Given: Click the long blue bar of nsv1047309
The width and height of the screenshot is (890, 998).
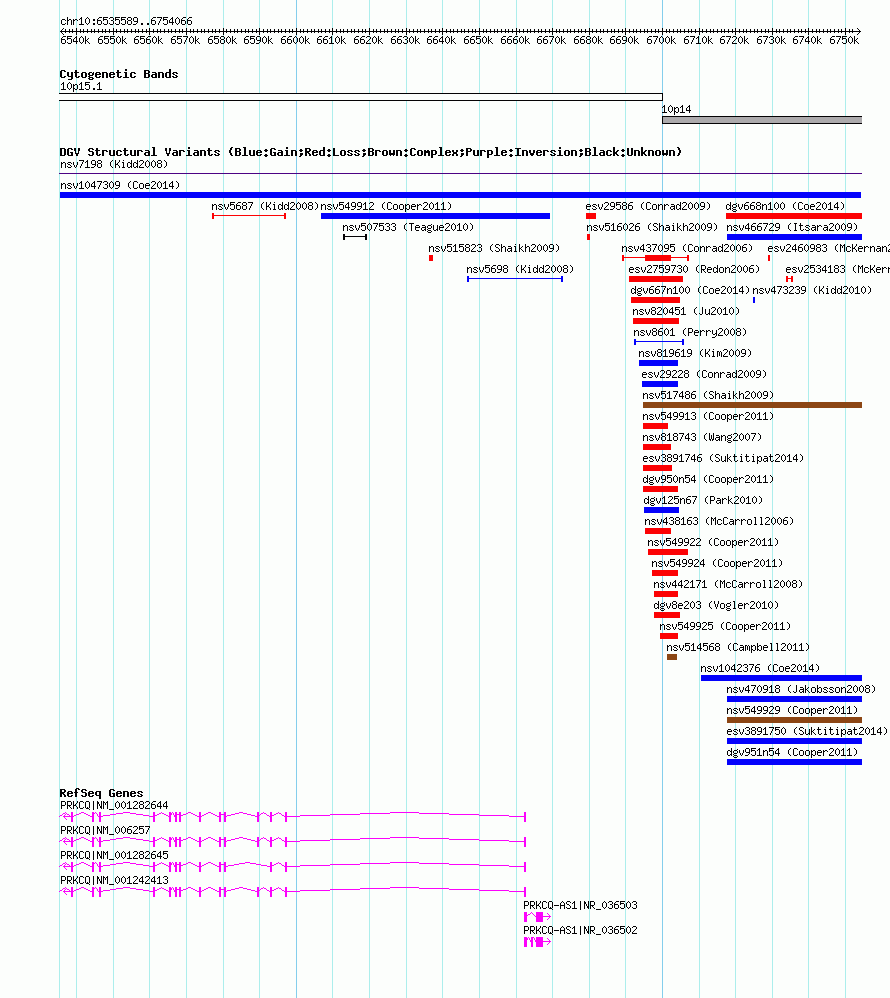Looking at the screenshot, I should pos(460,195).
